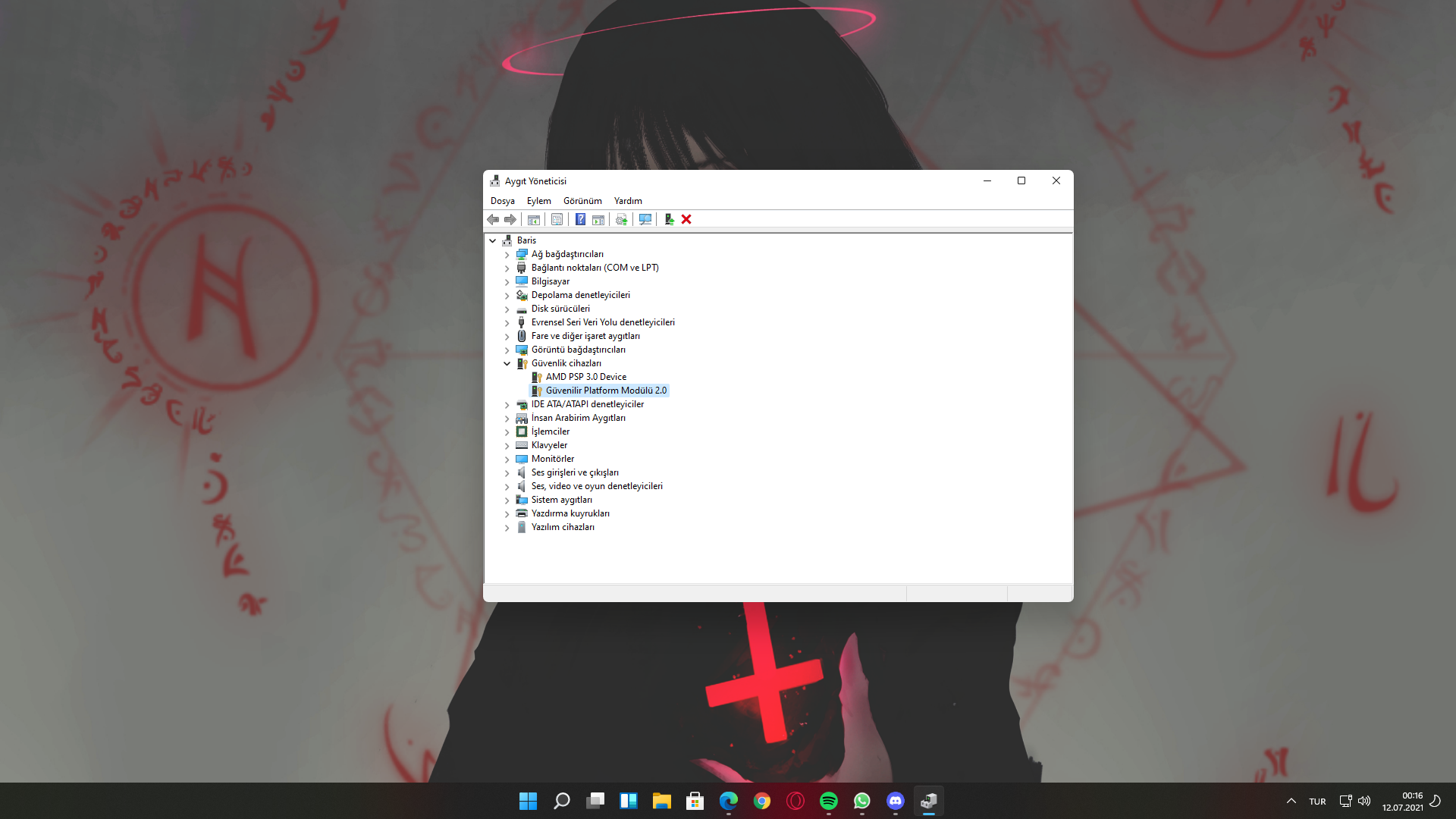Click Add legacy hardware toolbar icon

click(669, 219)
